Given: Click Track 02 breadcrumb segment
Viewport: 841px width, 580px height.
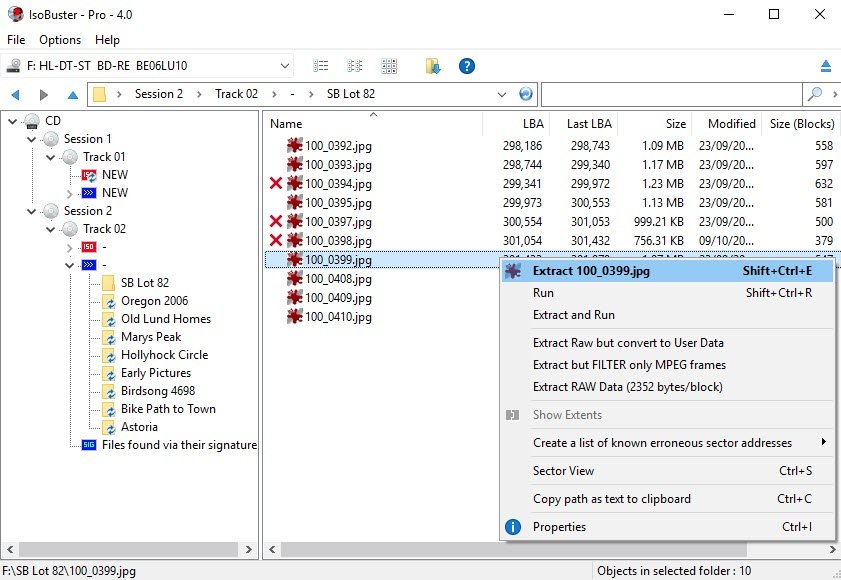Looking at the screenshot, I should 237,94.
